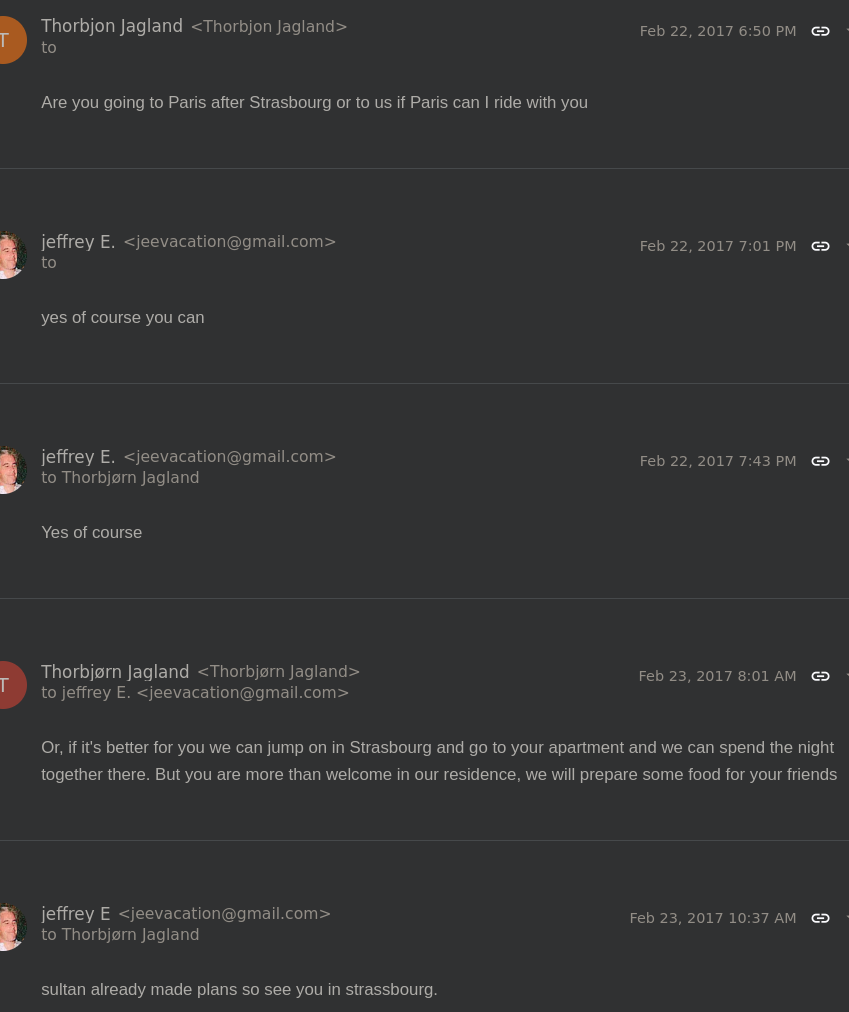This screenshot has width=849, height=1012.
Task: Copy link for the 6:50 PM message
Action: point(820,31)
